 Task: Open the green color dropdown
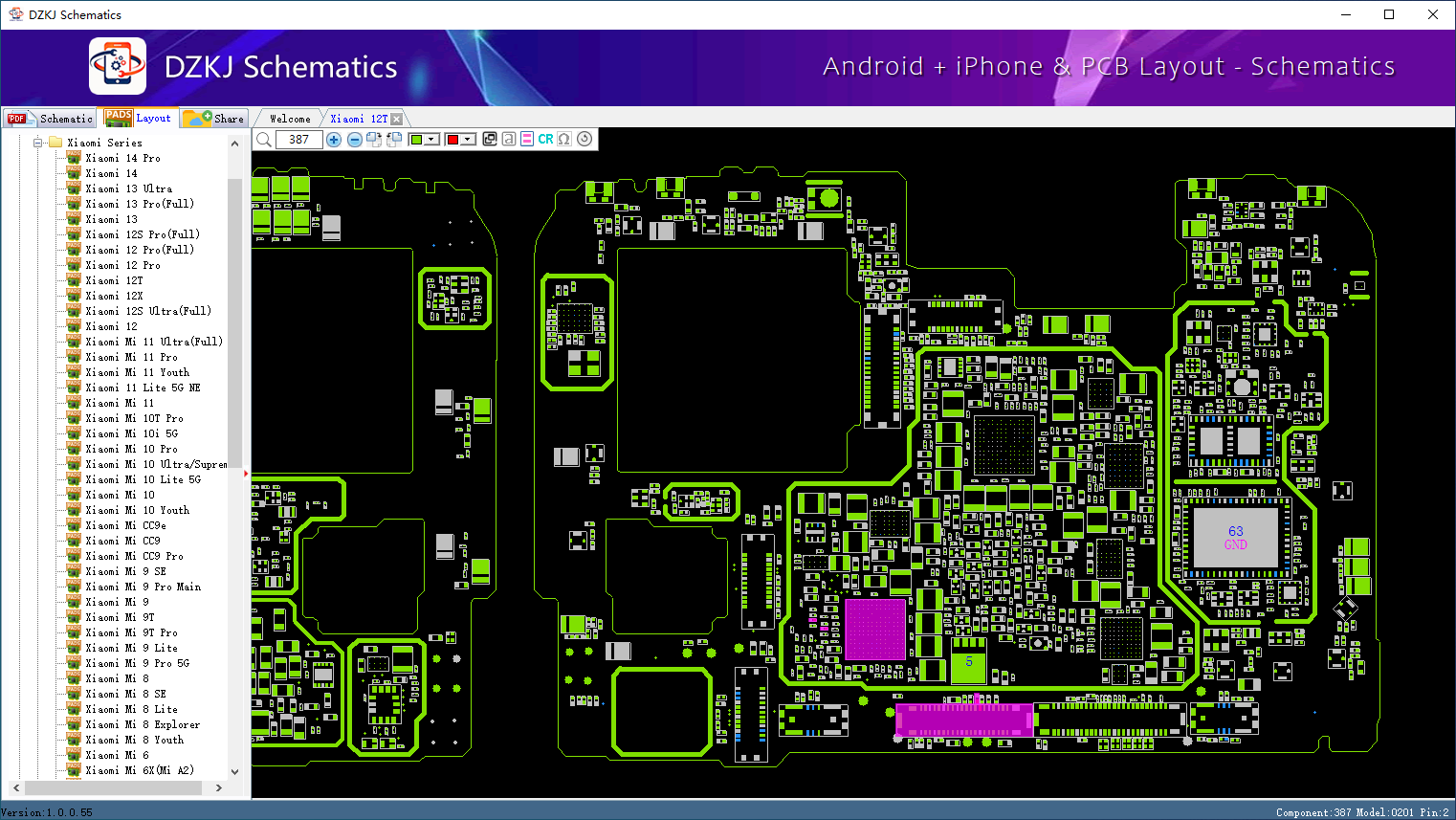(x=432, y=140)
